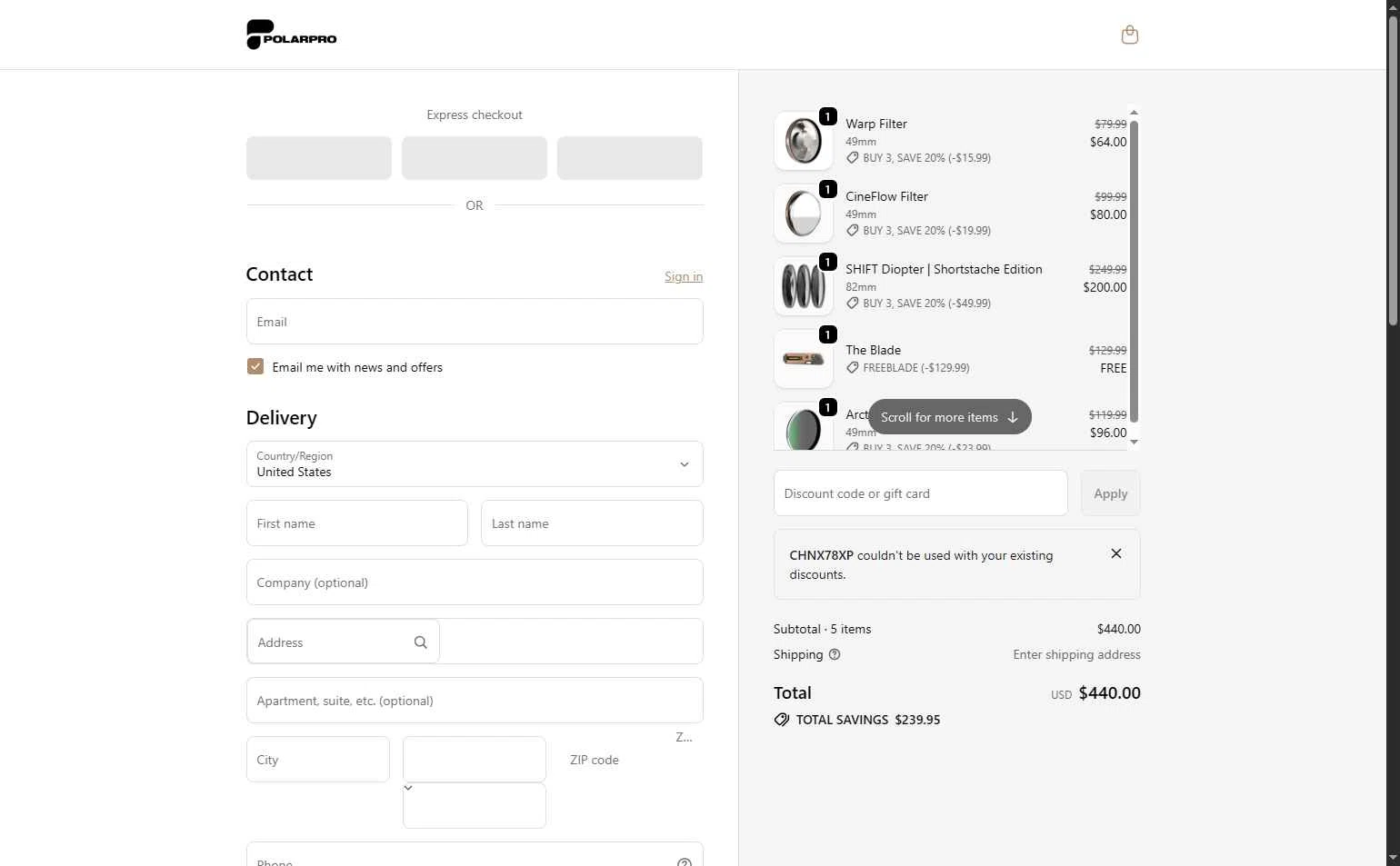Image resolution: width=1400 pixels, height=866 pixels.
Task: Open the shopping bag cart icon
Action: [1129, 35]
